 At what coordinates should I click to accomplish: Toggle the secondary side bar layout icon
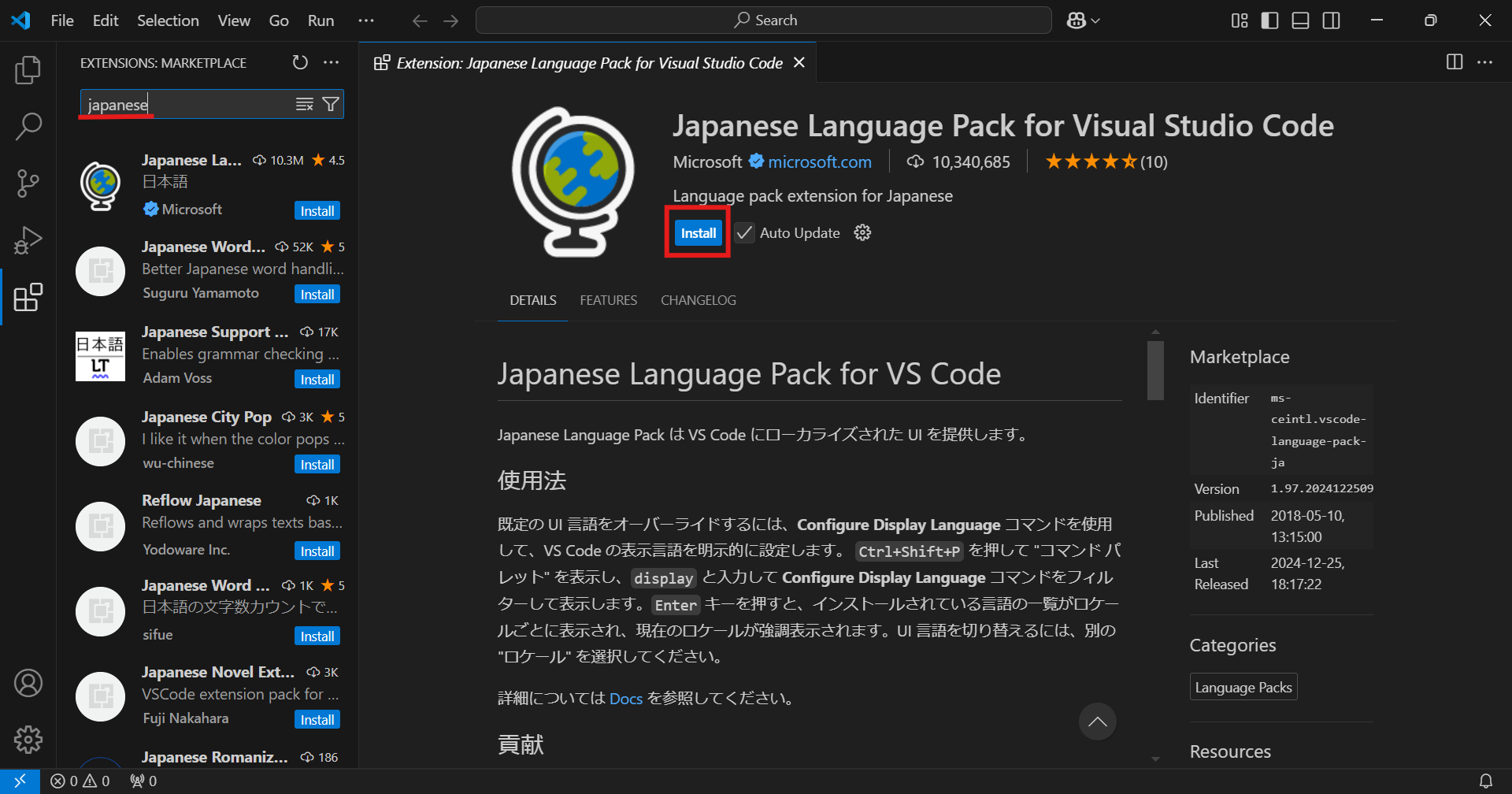coord(1332,20)
